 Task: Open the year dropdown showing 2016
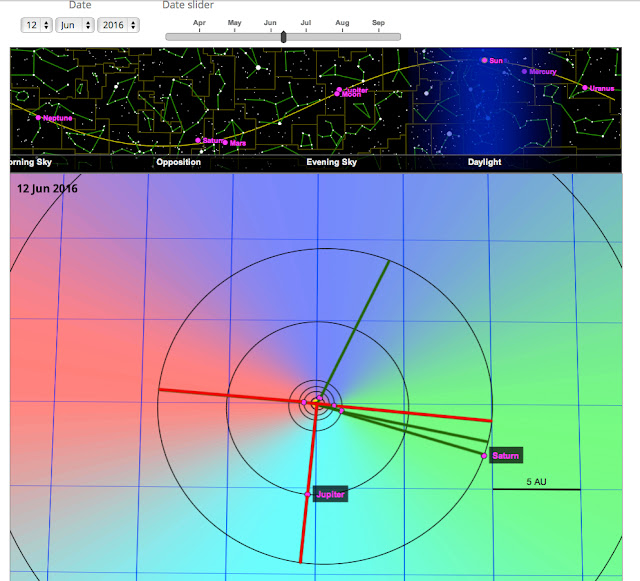coord(118,25)
